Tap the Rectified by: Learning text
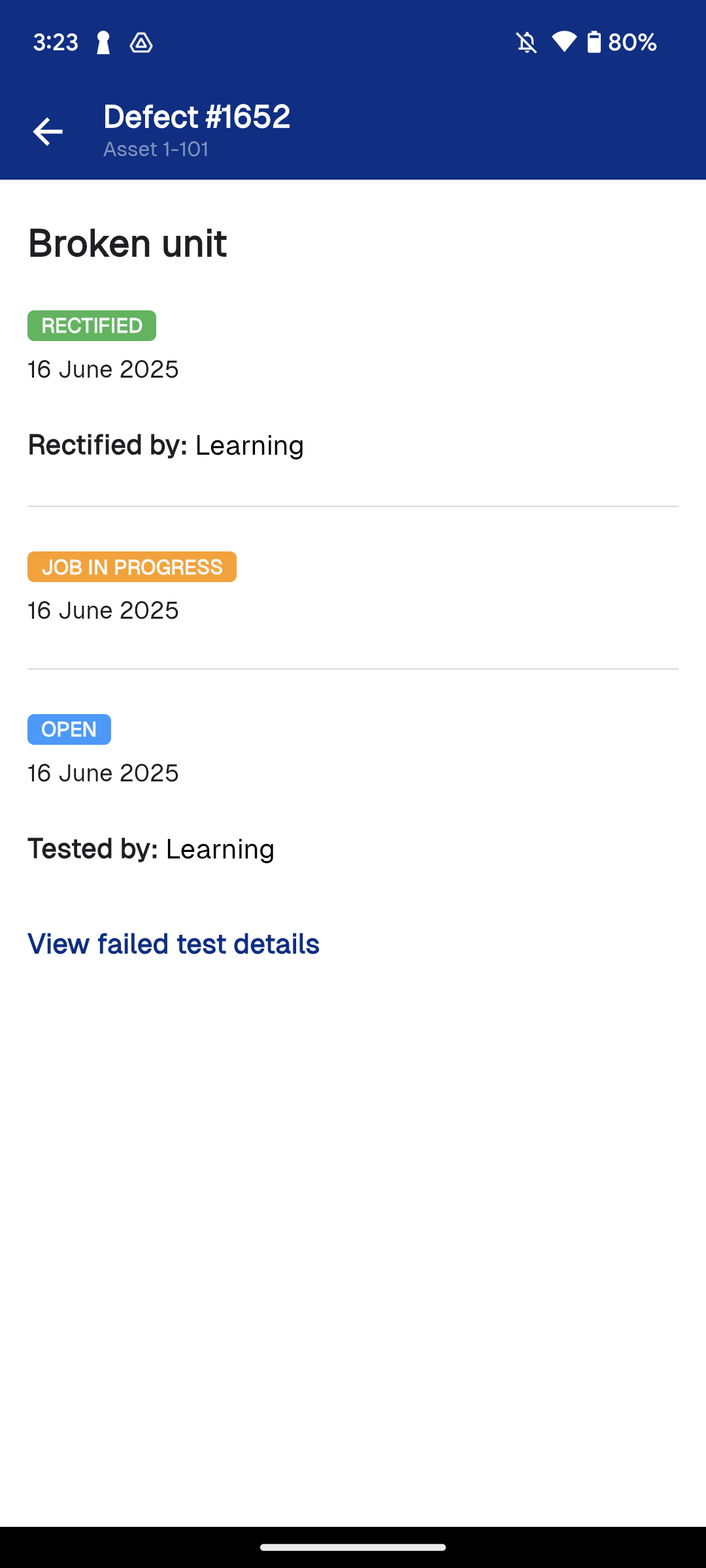This screenshot has width=706, height=1568. 165,444
